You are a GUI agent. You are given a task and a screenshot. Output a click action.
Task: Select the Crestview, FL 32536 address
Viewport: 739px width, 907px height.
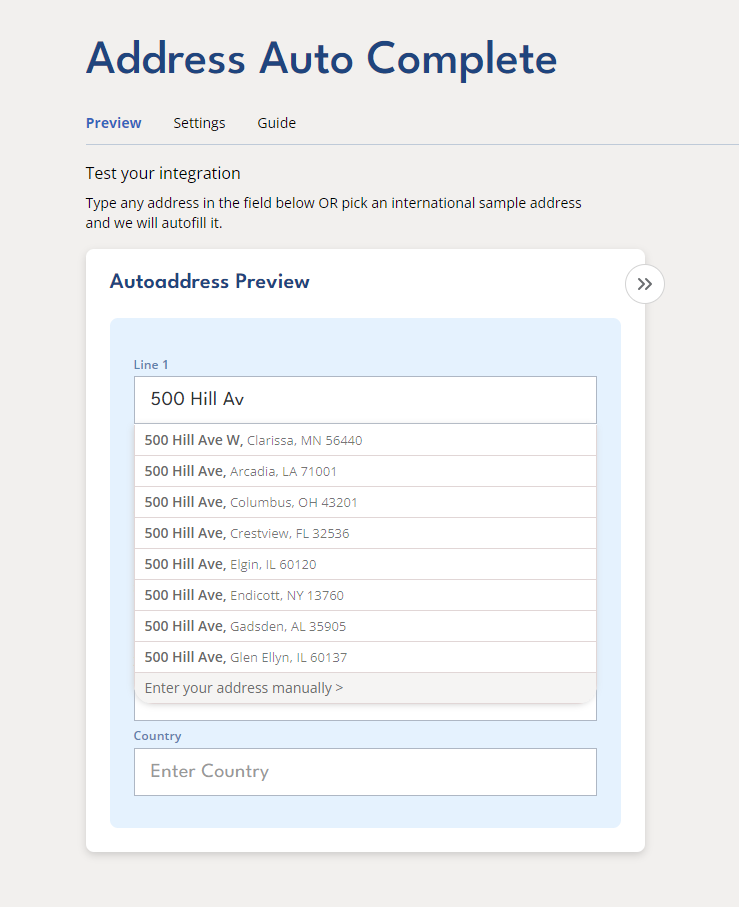point(365,533)
